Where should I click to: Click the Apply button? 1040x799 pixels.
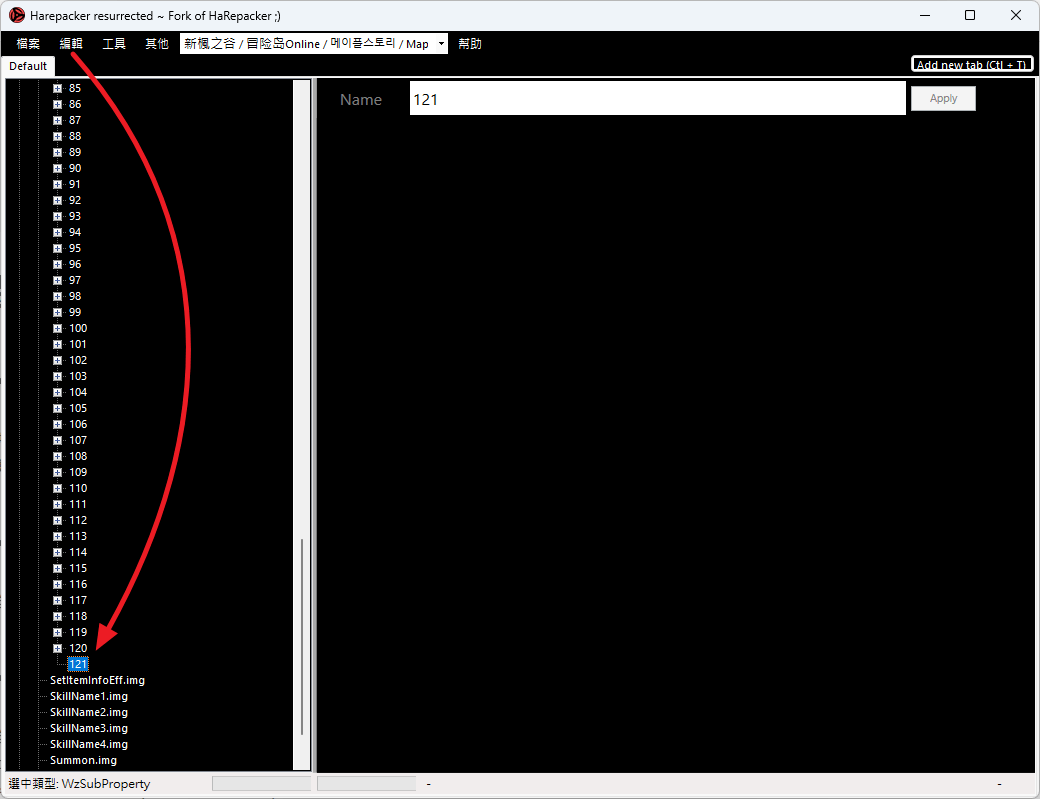click(942, 99)
